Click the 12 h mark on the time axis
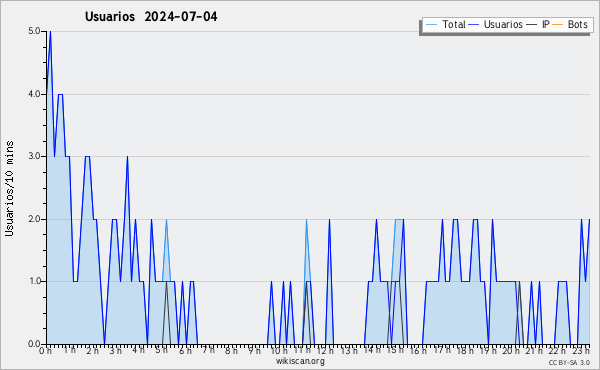 point(325,350)
